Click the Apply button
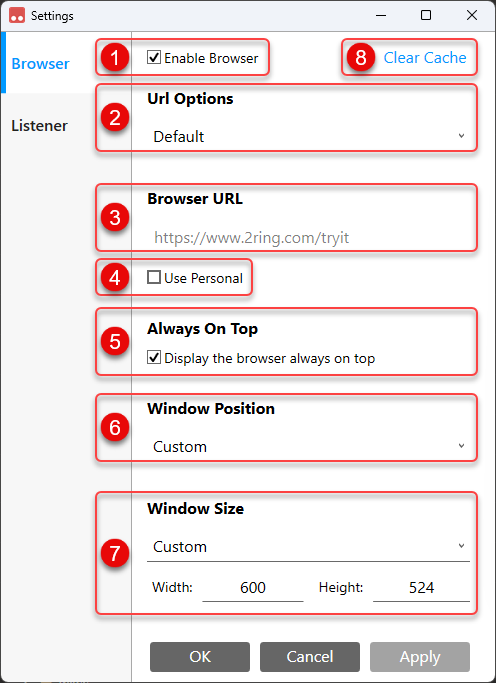Viewport: 496px width, 683px height. click(x=420, y=656)
